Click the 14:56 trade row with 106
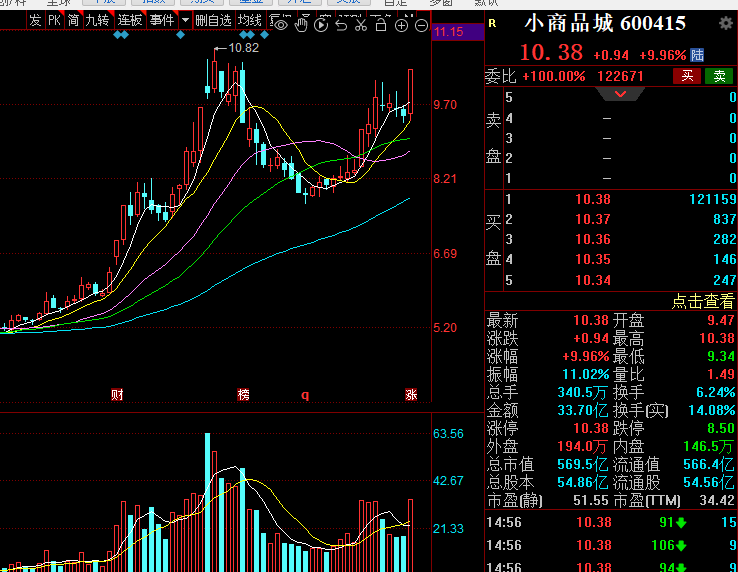The height and width of the screenshot is (572, 738). coord(611,545)
